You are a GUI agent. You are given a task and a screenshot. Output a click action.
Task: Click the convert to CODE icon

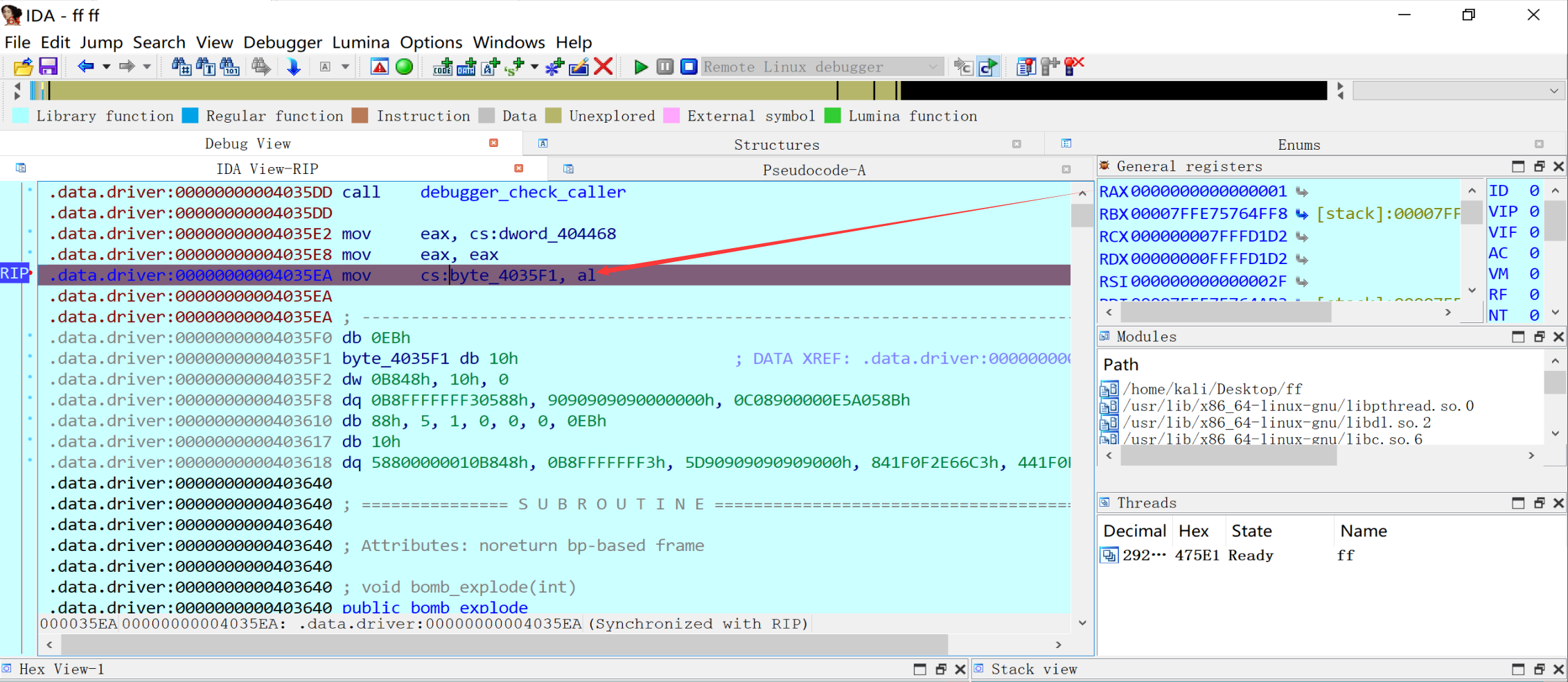[x=442, y=67]
